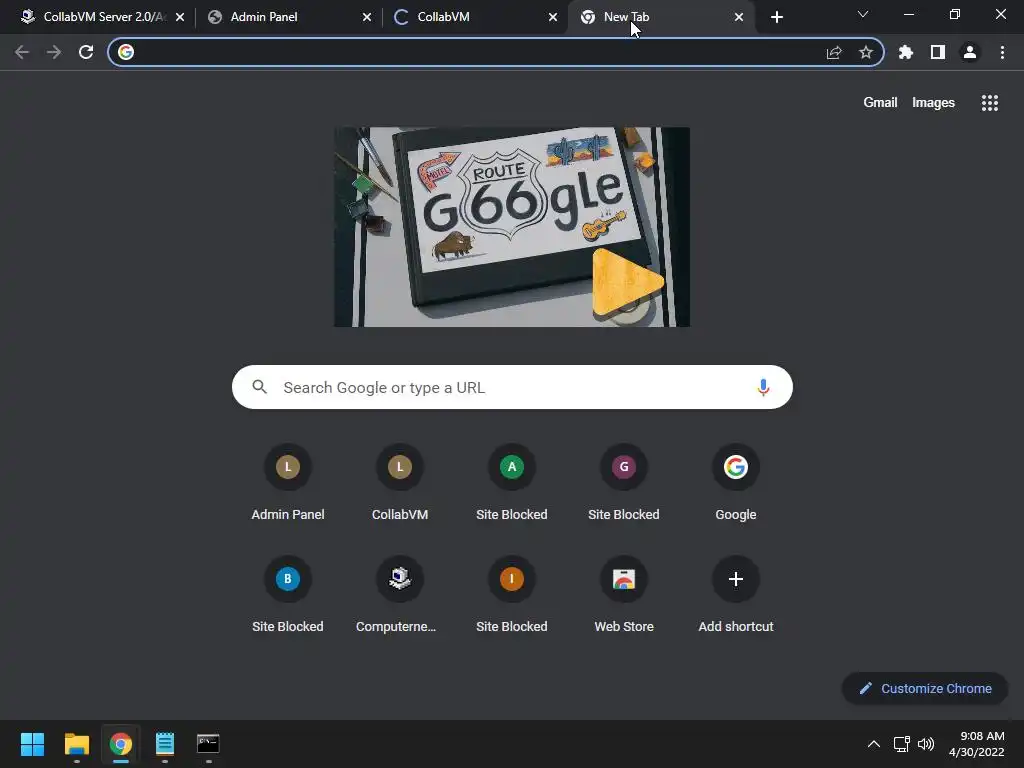The width and height of the screenshot is (1024, 768).
Task: Open a new tab with plus button
Action: [x=776, y=17]
